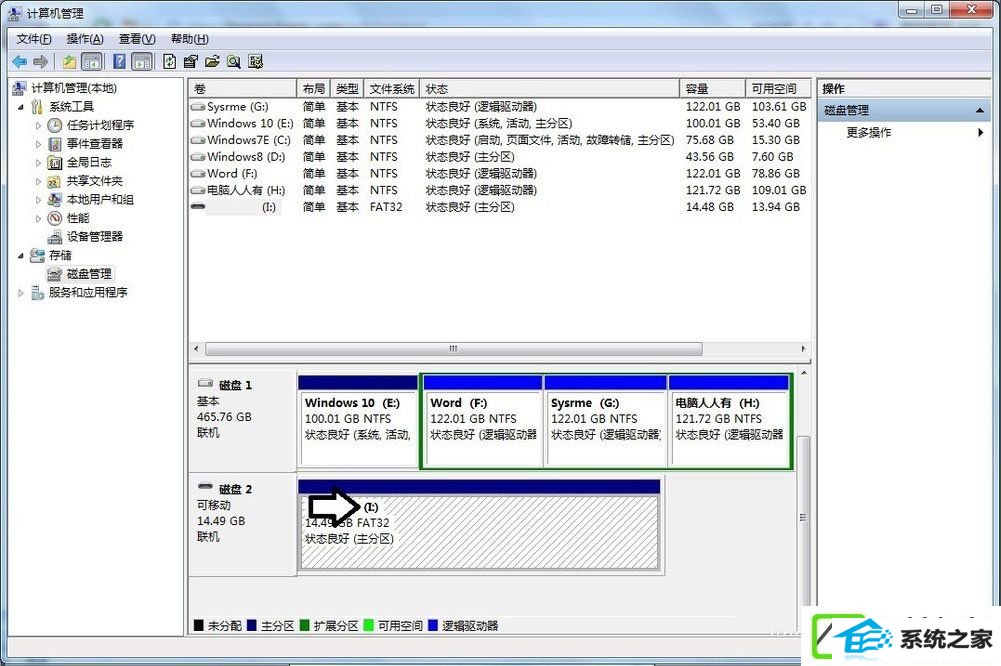Select the Windows7E (C:) volume row

[499, 140]
